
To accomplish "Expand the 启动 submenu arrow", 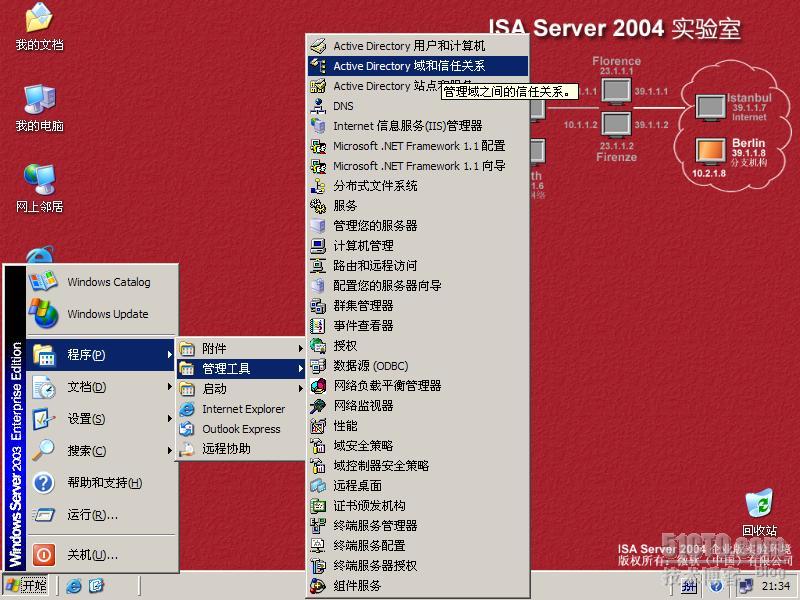I will click(x=301, y=389).
